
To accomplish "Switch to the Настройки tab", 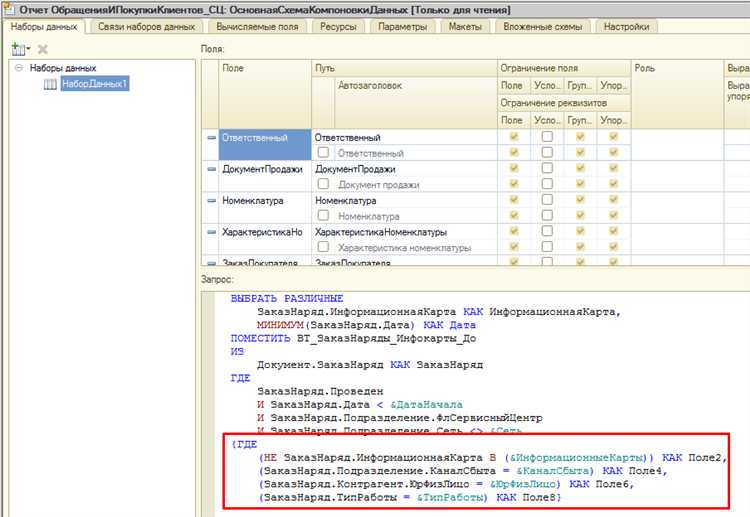I will tap(627, 27).
